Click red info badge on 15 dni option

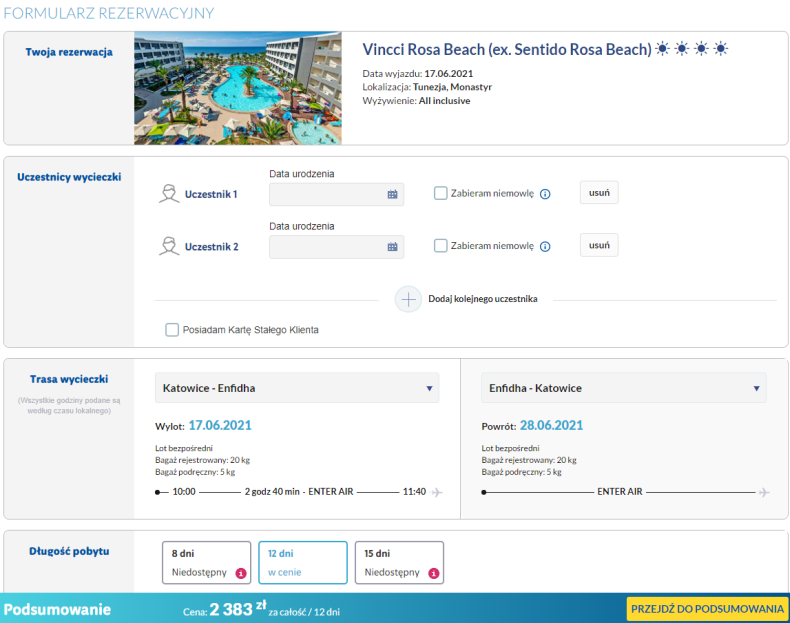pyautogui.click(x=434, y=573)
